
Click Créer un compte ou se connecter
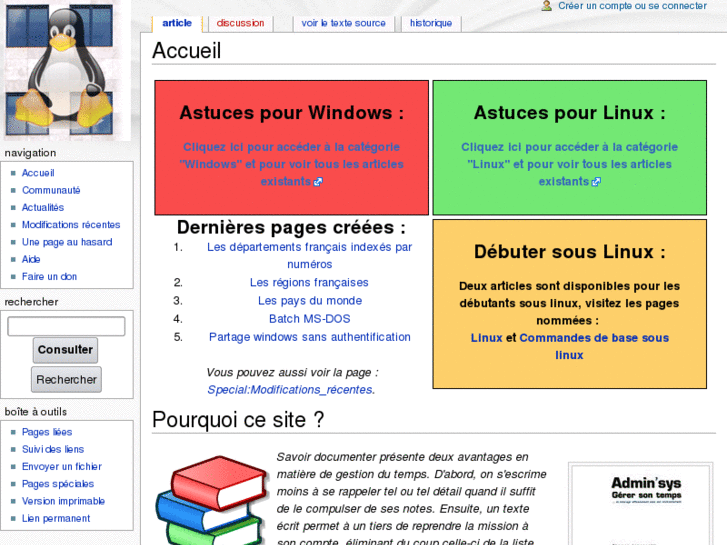(x=632, y=6)
